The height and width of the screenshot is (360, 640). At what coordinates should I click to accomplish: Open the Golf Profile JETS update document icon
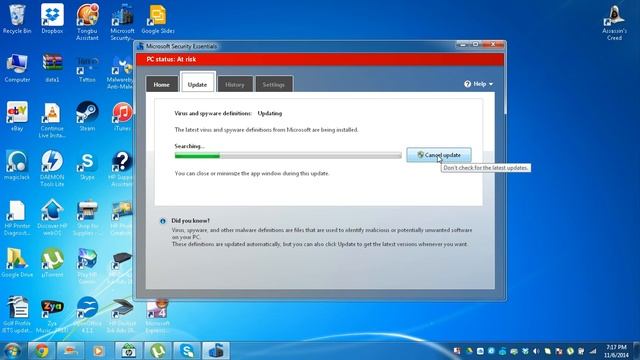click(x=17, y=314)
